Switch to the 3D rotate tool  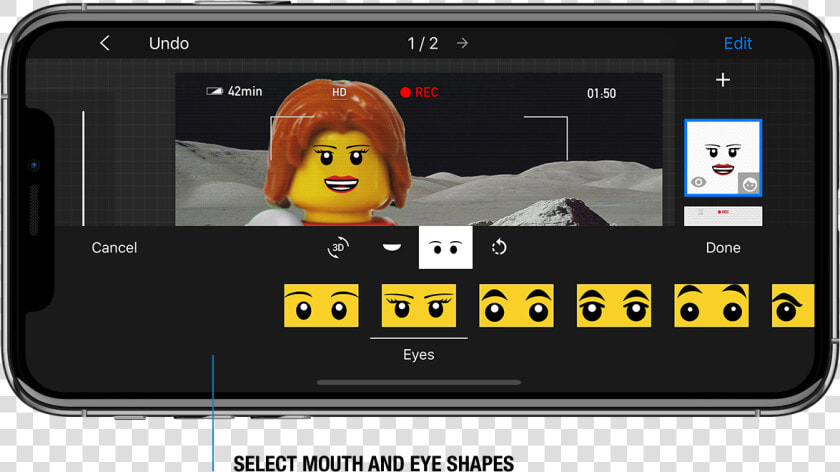[338, 248]
